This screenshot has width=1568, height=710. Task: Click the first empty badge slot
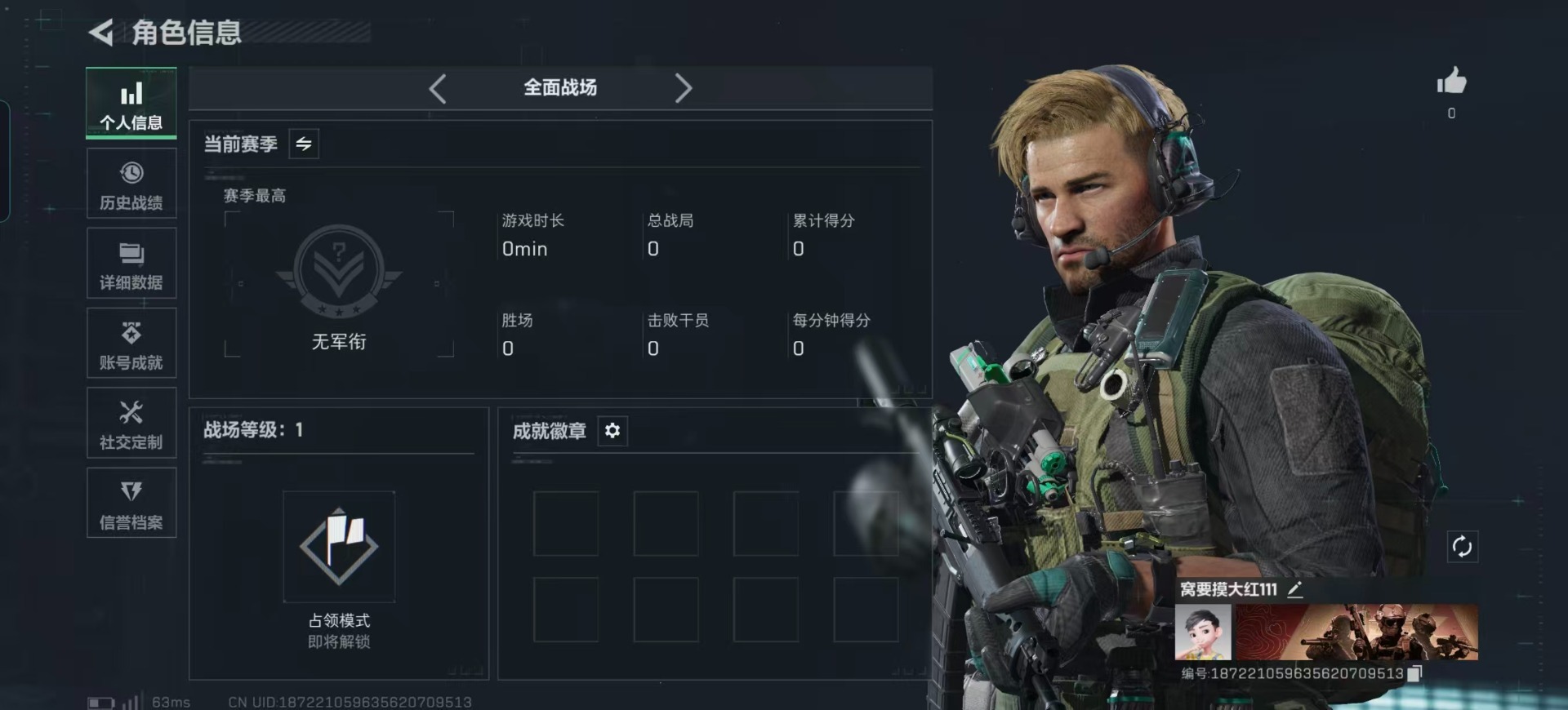566,524
